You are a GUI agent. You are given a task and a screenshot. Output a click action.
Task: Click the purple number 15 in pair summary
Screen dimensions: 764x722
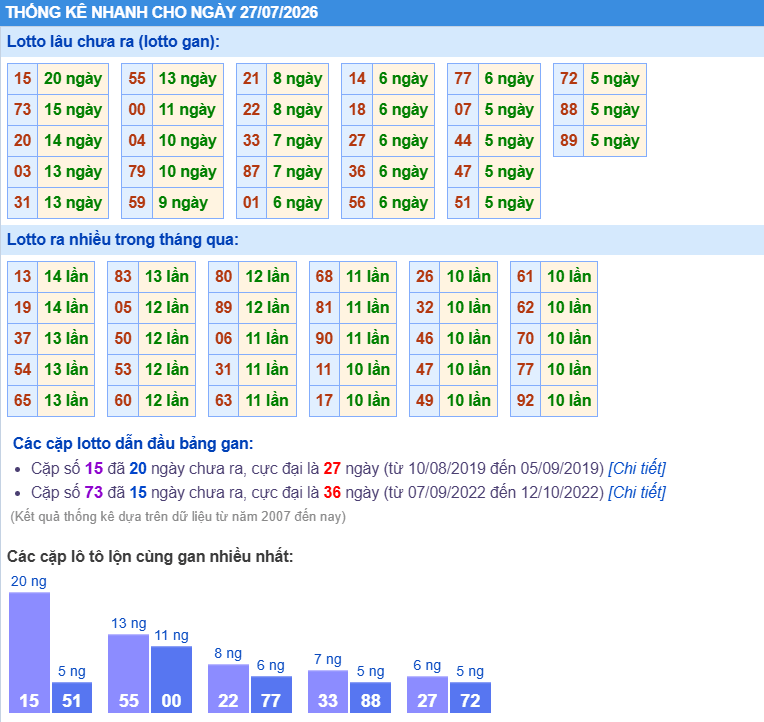[94, 468]
